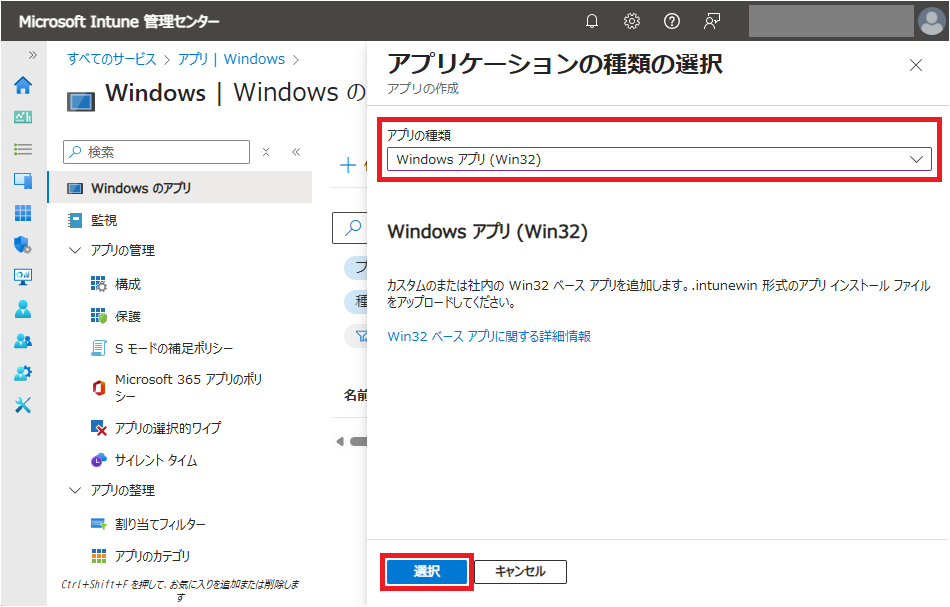This screenshot has height=607, width=950.
Task: Click the 割り当てフィルター filter icon
Action: coord(99,524)
